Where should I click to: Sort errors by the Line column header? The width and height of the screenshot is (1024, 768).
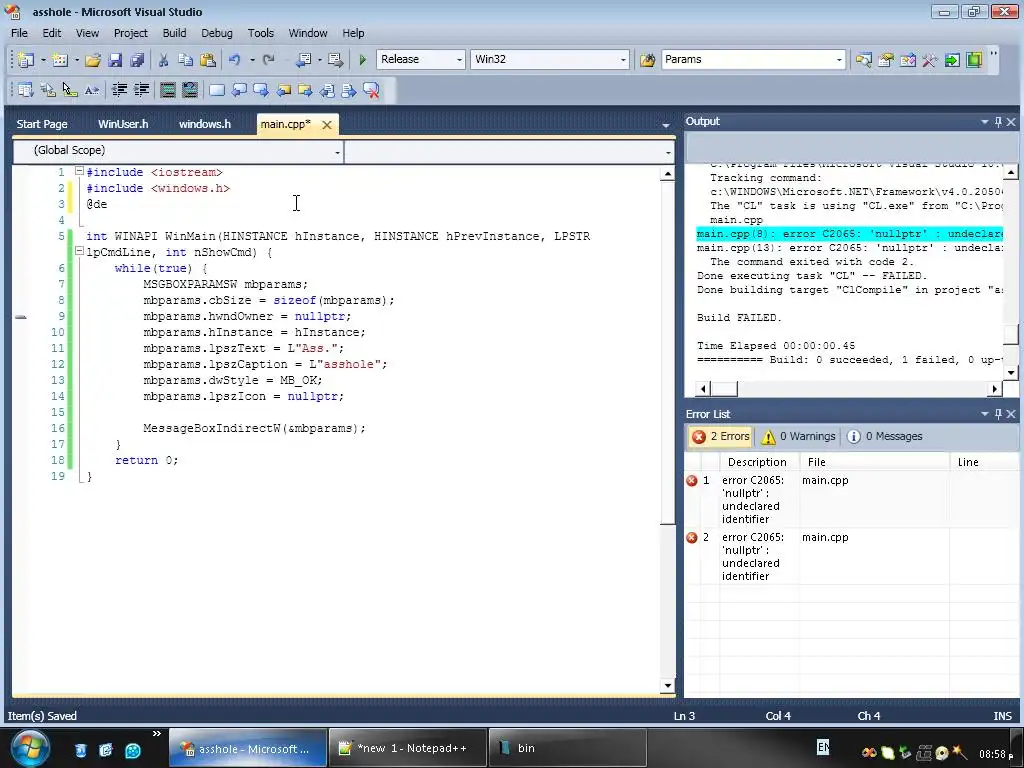(985, 462)
